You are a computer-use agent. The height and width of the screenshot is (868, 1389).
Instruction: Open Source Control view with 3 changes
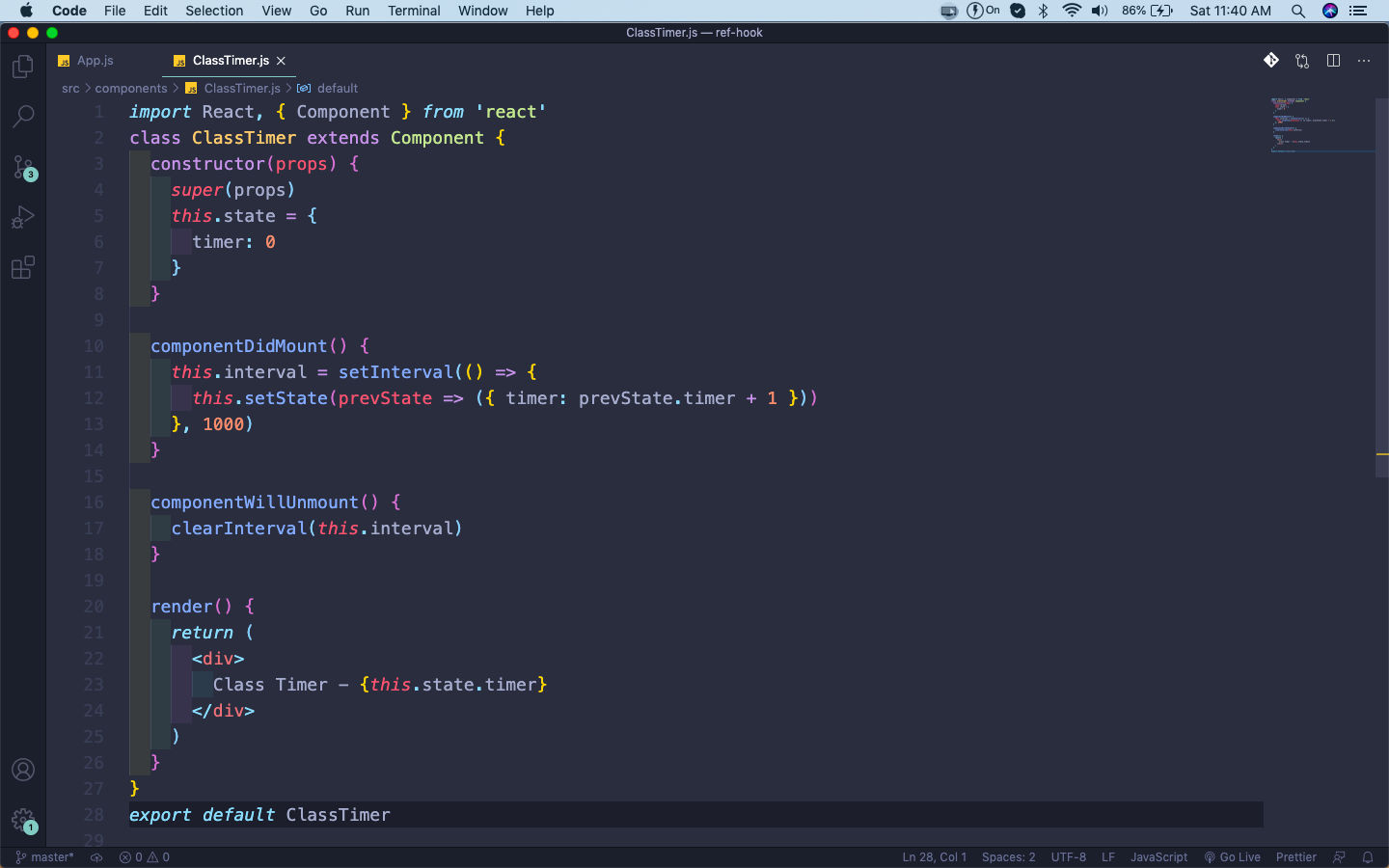tap(22, 168)
